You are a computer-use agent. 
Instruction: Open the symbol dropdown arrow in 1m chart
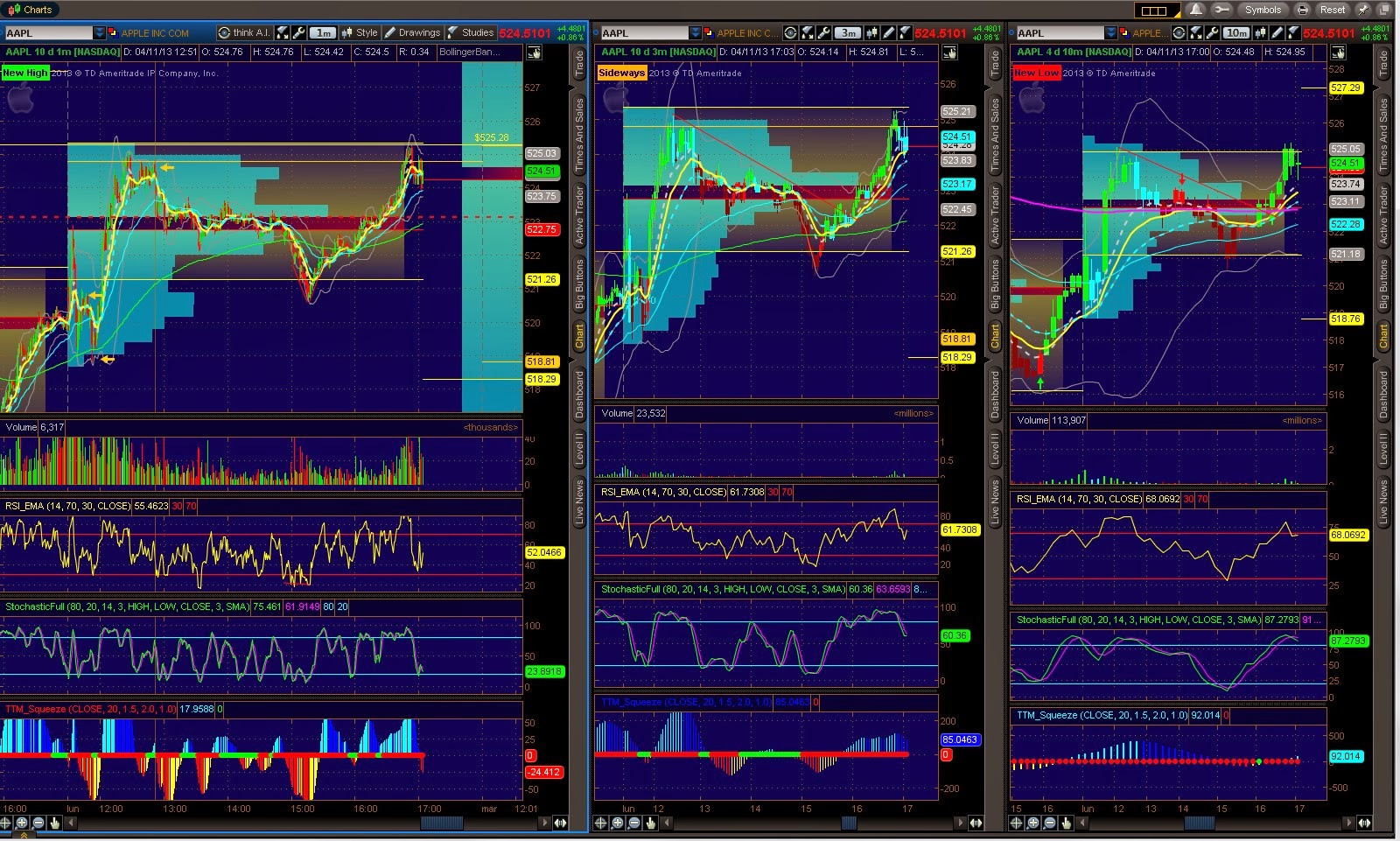100,33
